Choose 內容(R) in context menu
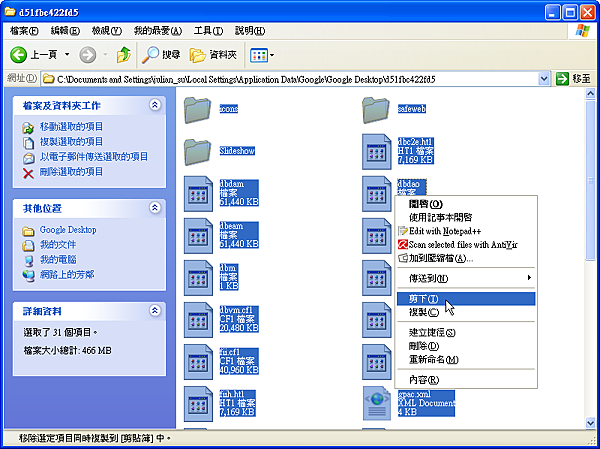This screenshot has height=449, width=600. pos(466,380)
